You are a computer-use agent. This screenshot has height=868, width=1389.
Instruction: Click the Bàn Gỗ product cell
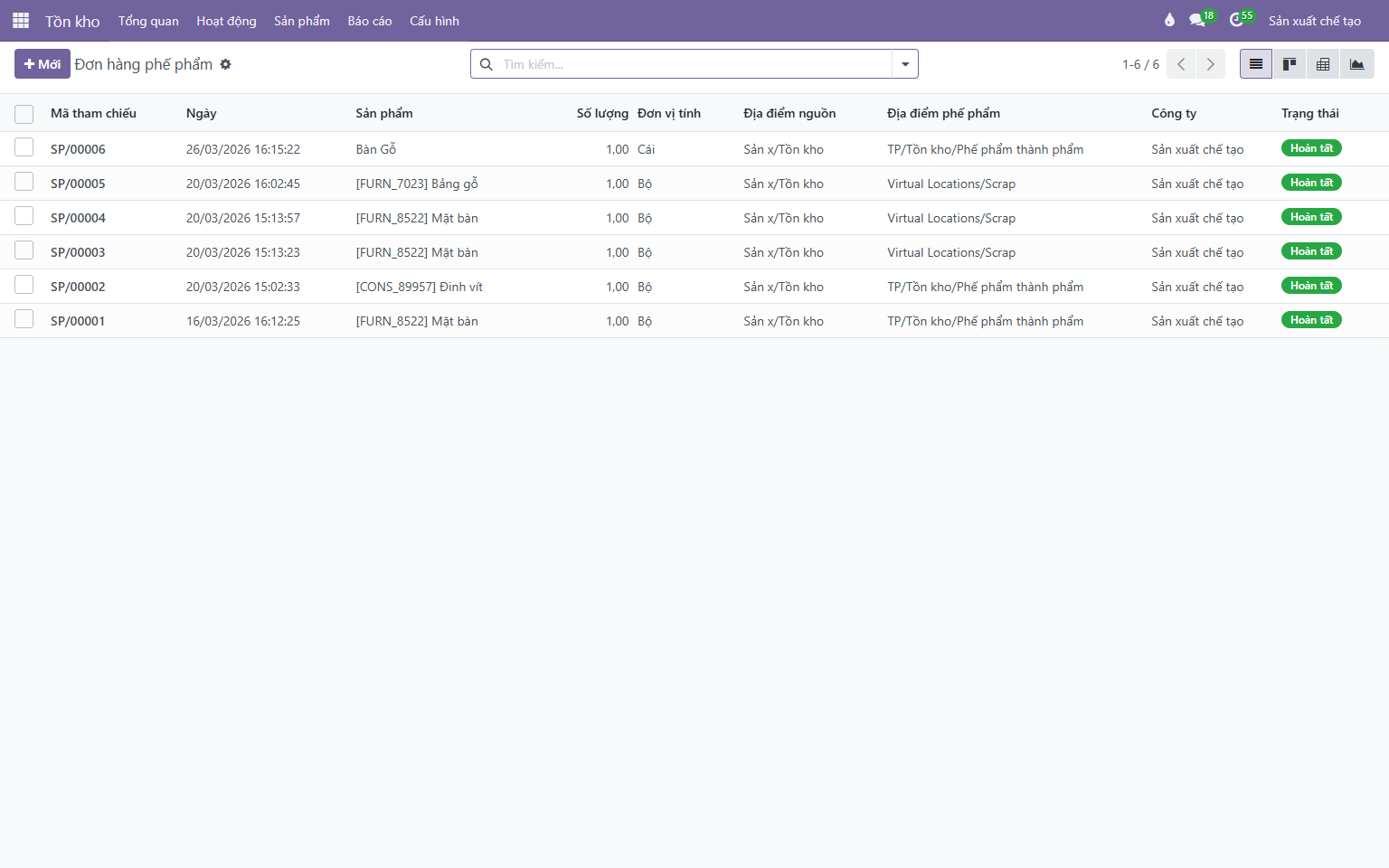376,149
